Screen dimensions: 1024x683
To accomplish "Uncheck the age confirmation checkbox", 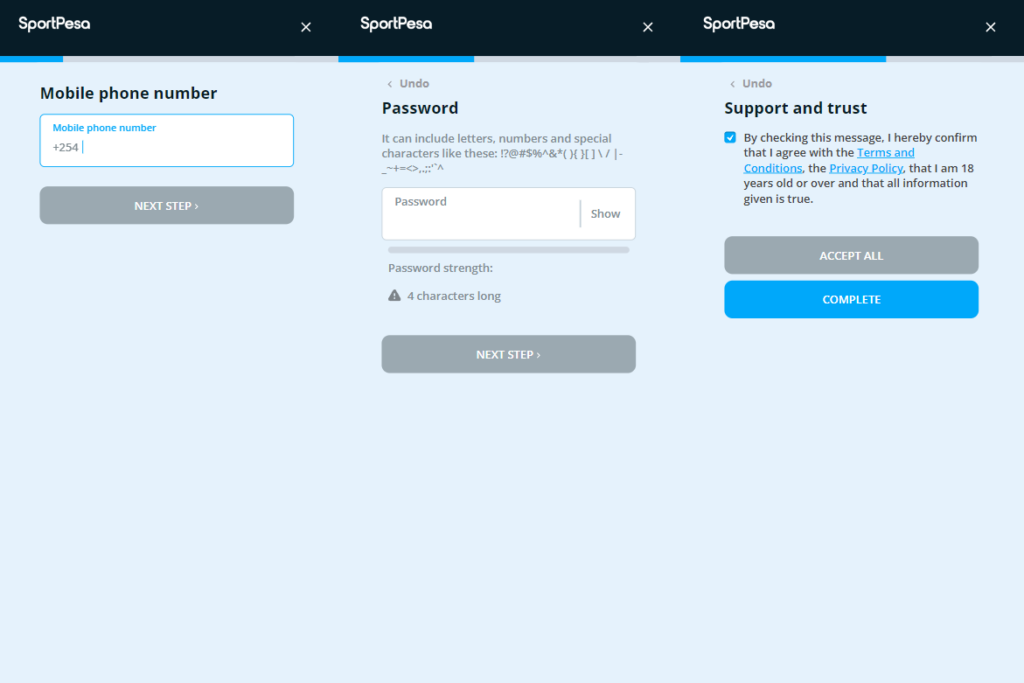I will [x=730, y=137].
